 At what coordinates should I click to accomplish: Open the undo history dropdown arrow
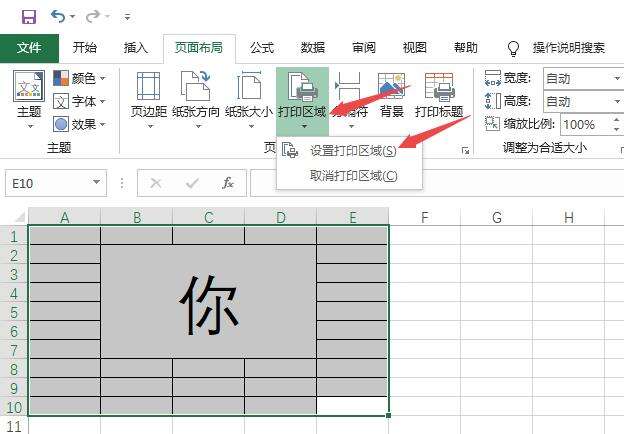(x=72, y=17)
